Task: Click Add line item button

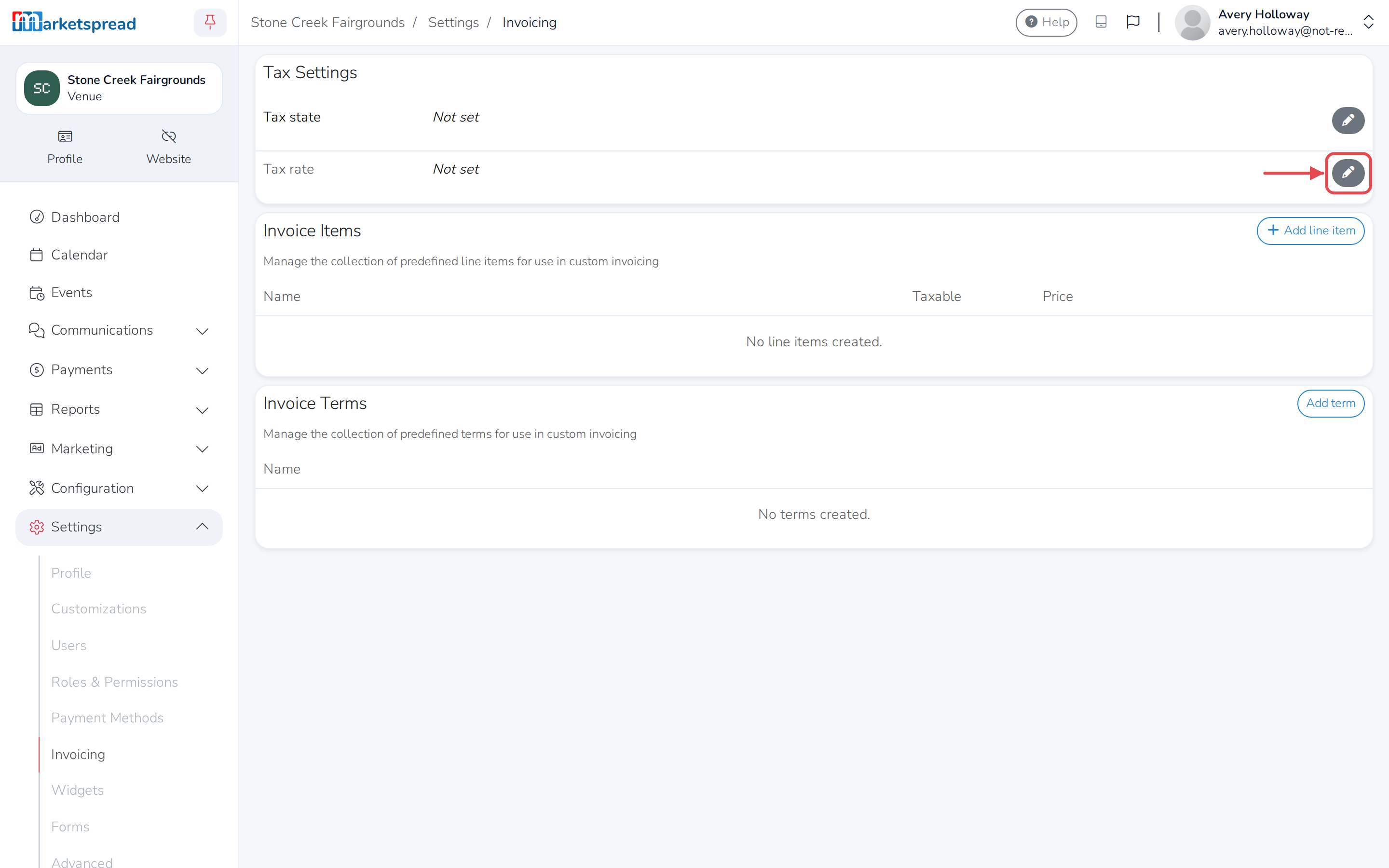Action: 1310,231
